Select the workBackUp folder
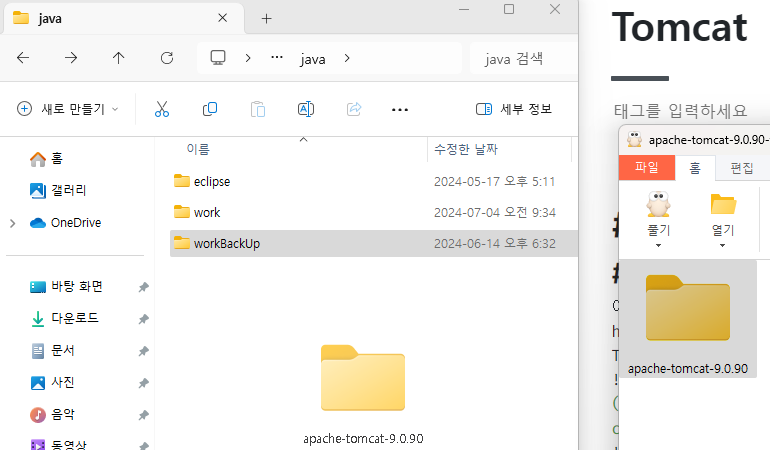This screenshot has width=770, height=450. pos(373,243)
